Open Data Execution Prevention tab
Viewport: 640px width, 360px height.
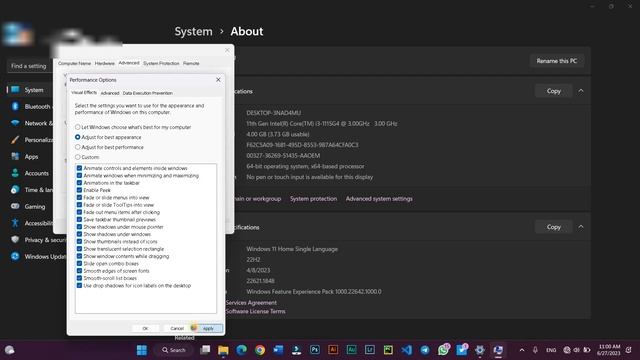147,93
